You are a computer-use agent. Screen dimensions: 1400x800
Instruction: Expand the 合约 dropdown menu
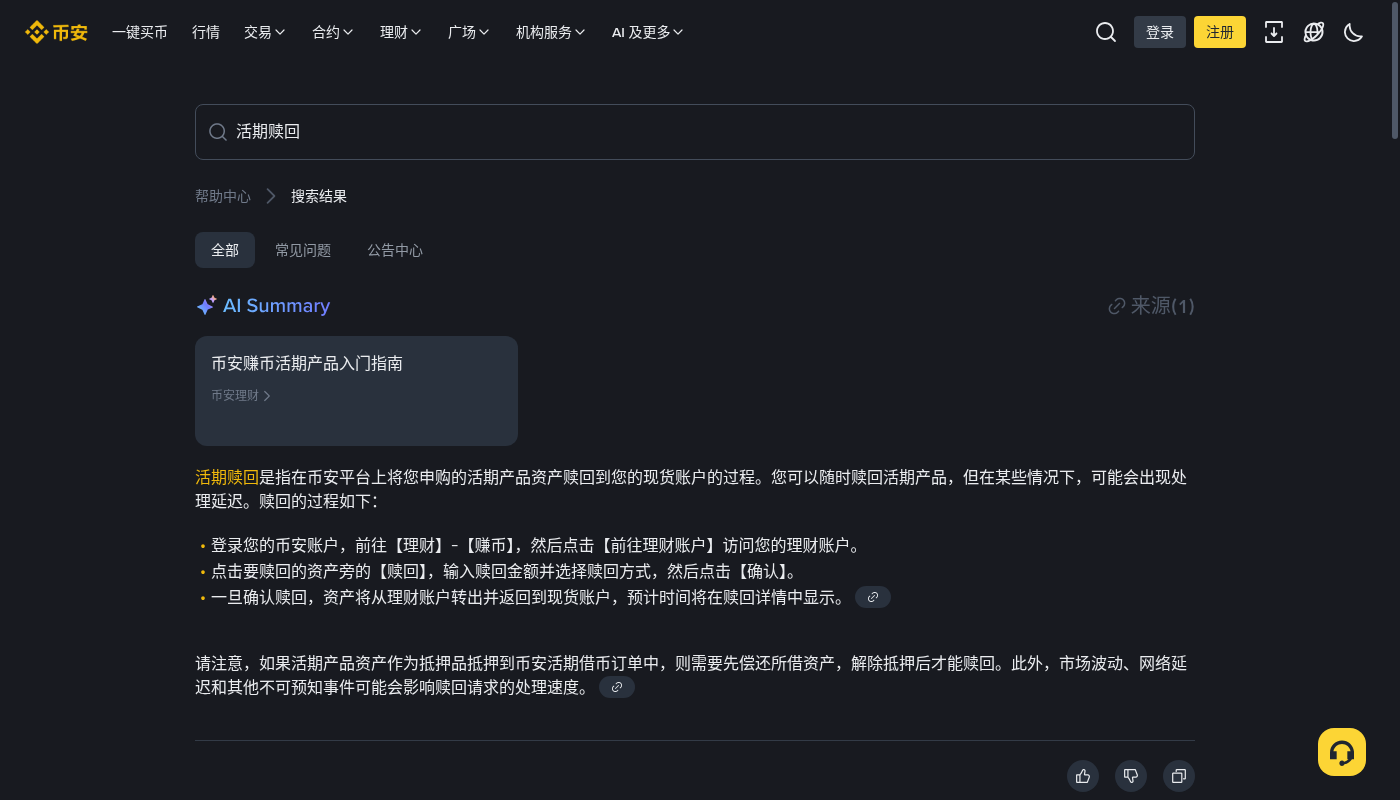[333, 32]
